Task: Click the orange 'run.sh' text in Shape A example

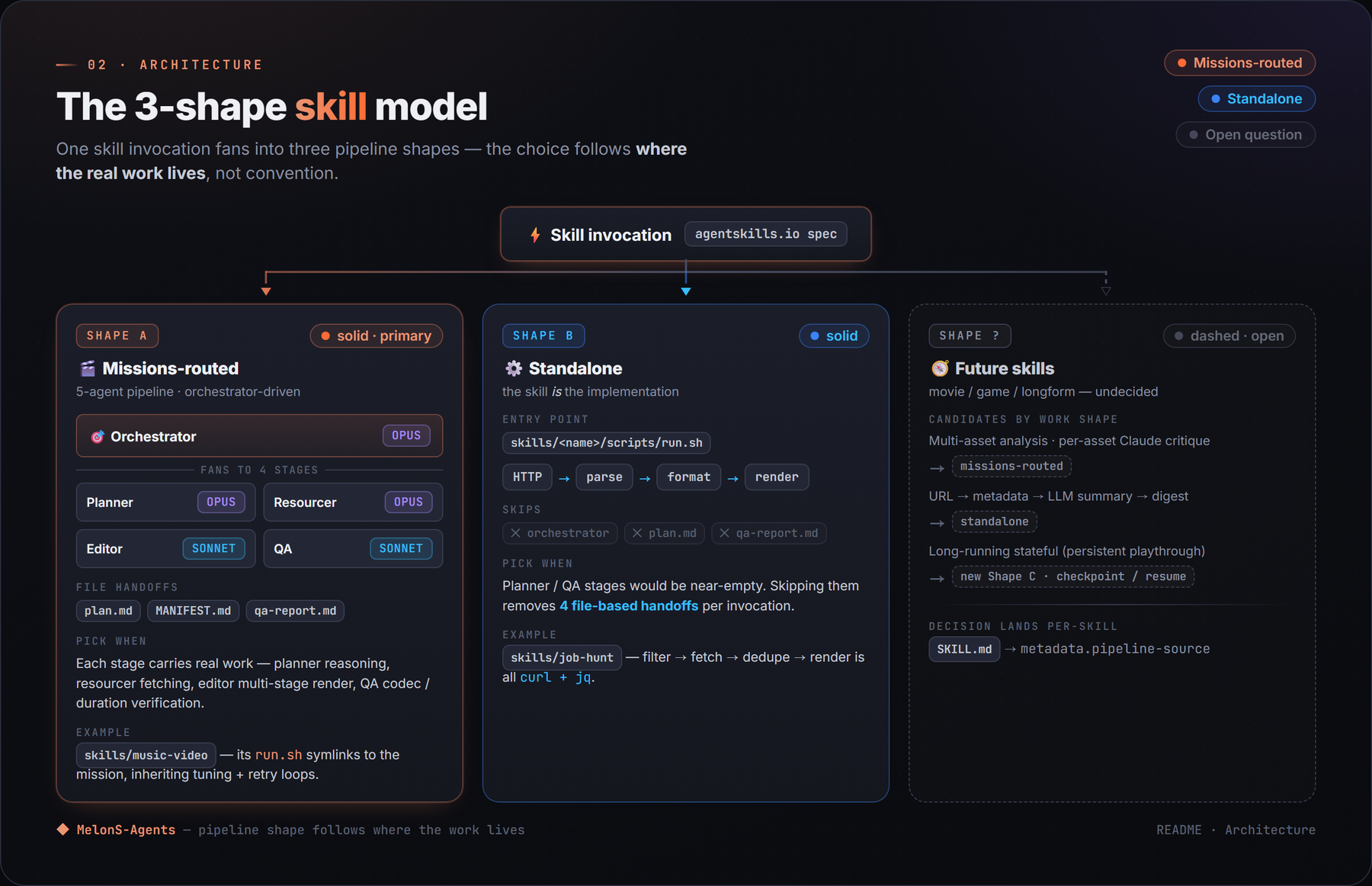Action: click(x=278, y=755)
